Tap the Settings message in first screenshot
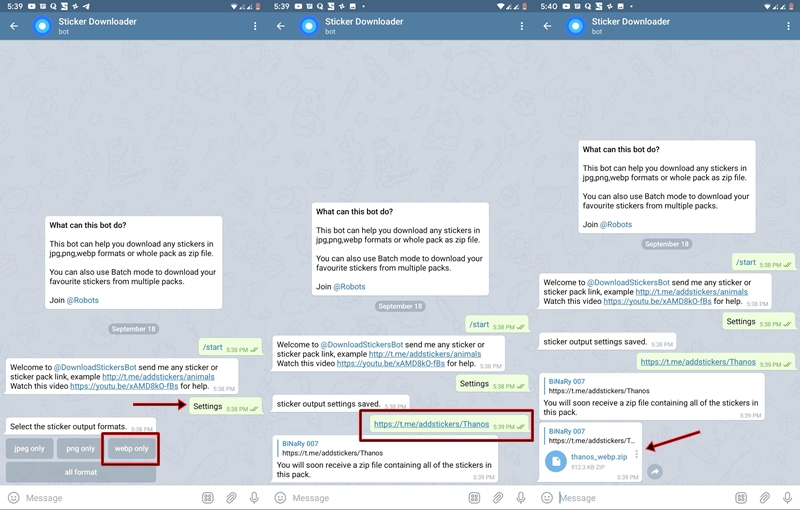 [225, 406]
